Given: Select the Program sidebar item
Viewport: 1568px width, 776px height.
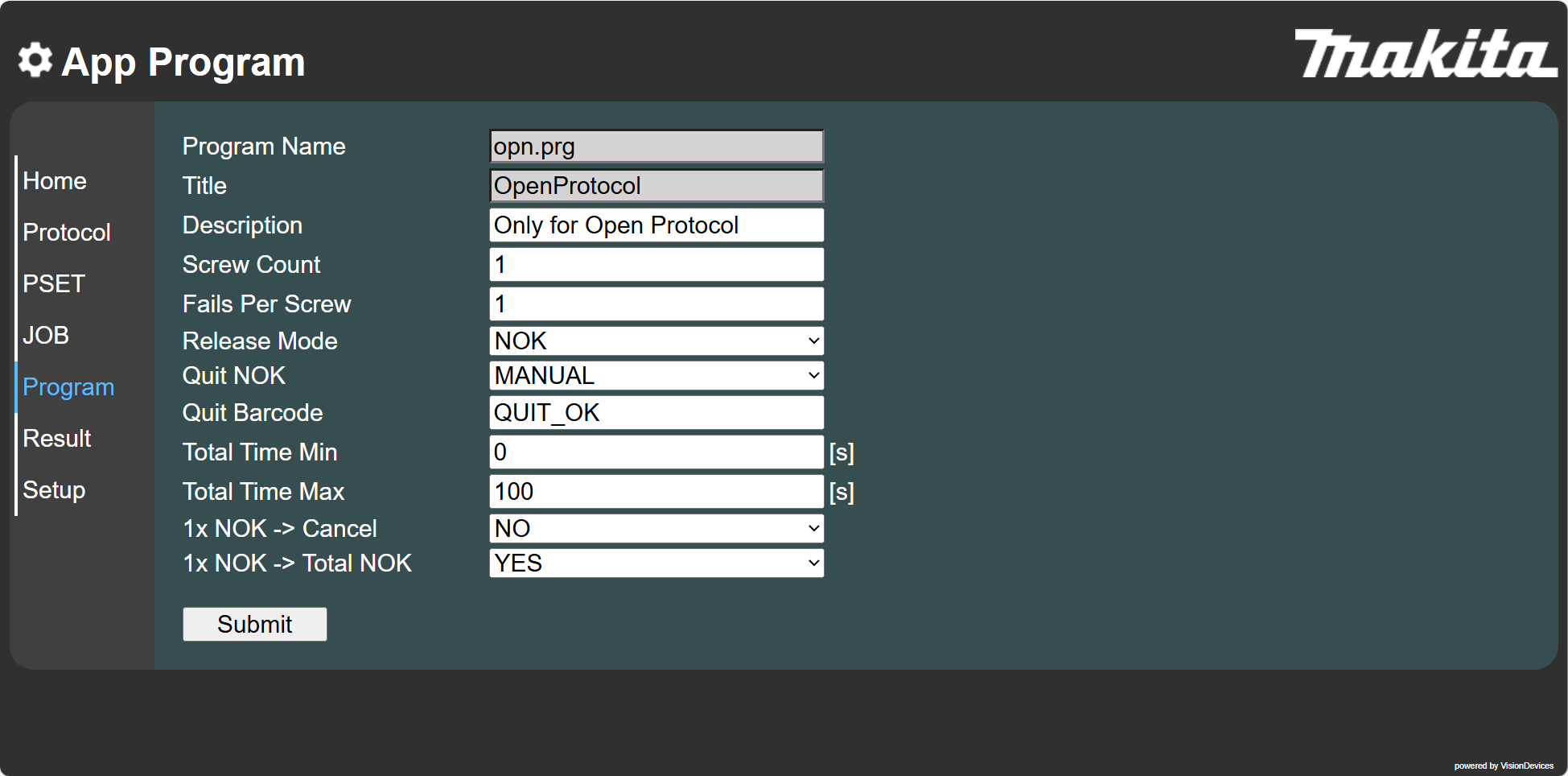Looking at the screenshot, I should click(68, 387).
